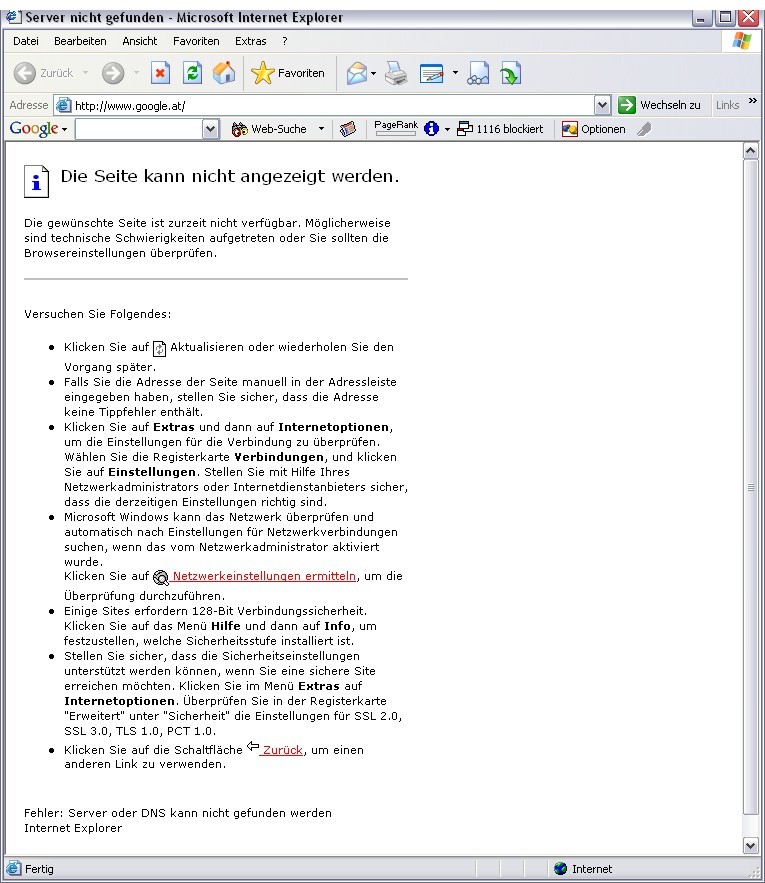Print the page with the printer icon

[x=396, y=73]
